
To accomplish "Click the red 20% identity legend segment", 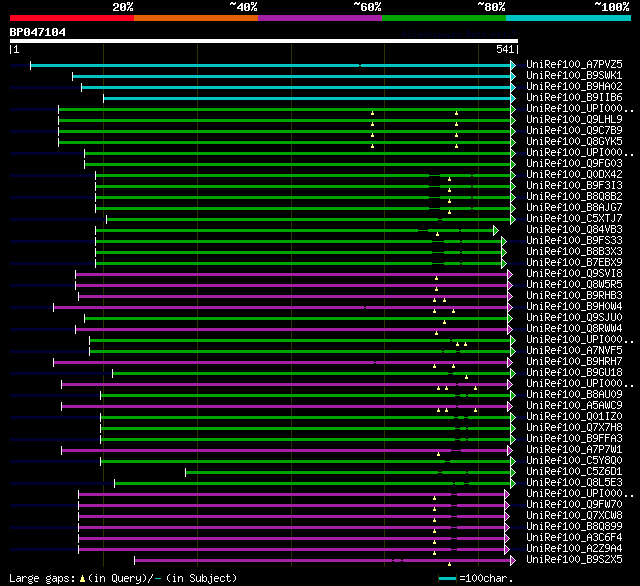I will (72, 18).
